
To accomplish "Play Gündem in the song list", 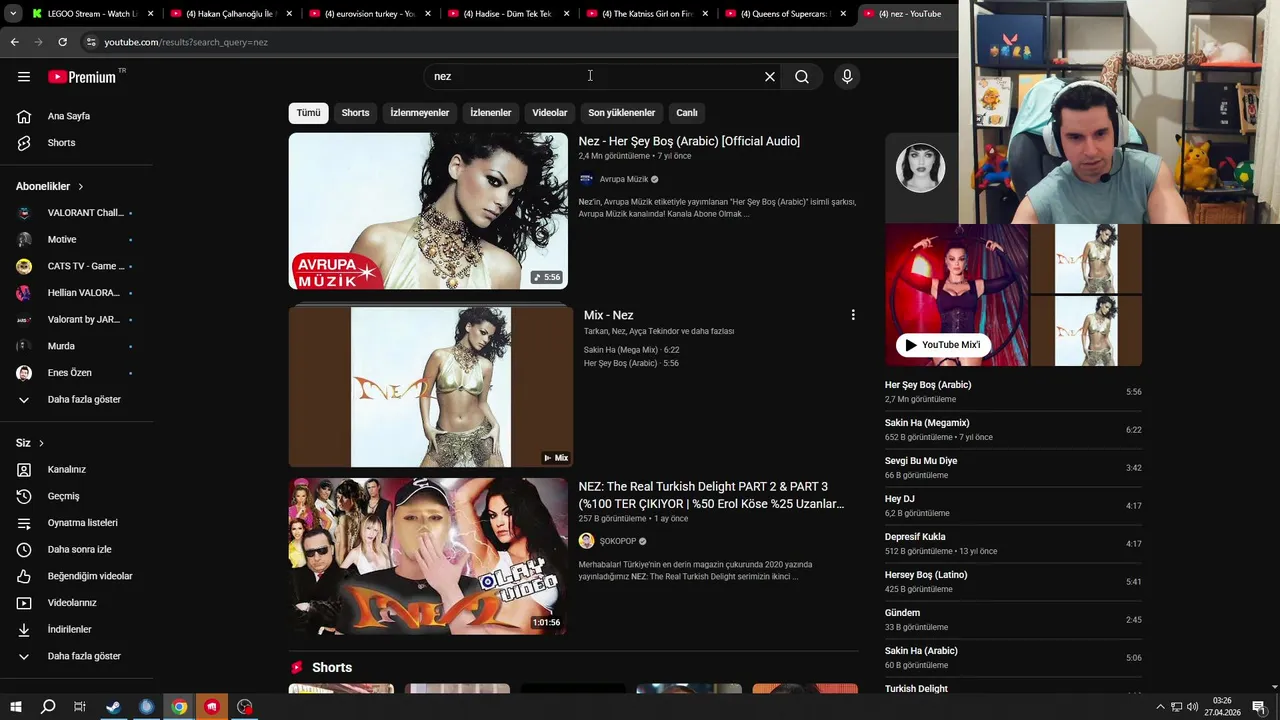I will pyautogui.click(x=1013, y=620).
